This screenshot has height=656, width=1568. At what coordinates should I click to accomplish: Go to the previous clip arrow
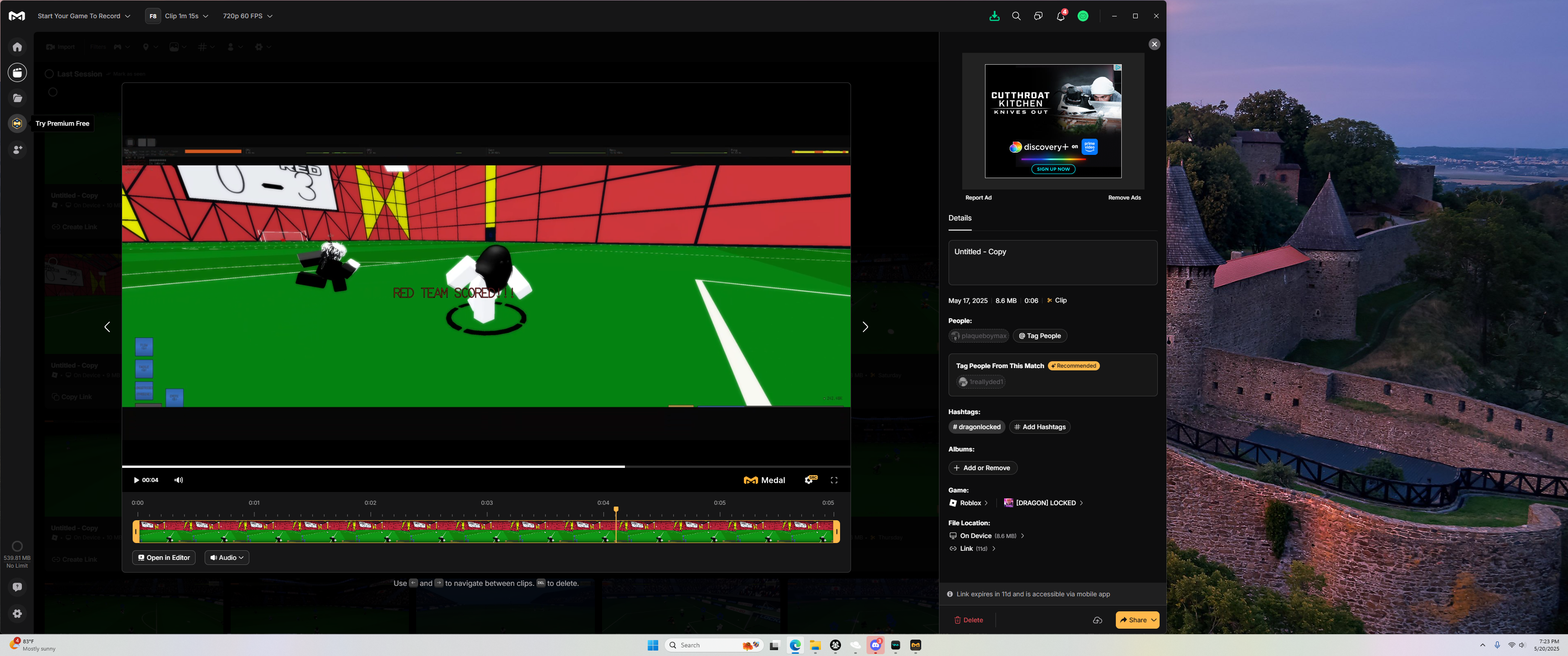(x=107, y=328)
